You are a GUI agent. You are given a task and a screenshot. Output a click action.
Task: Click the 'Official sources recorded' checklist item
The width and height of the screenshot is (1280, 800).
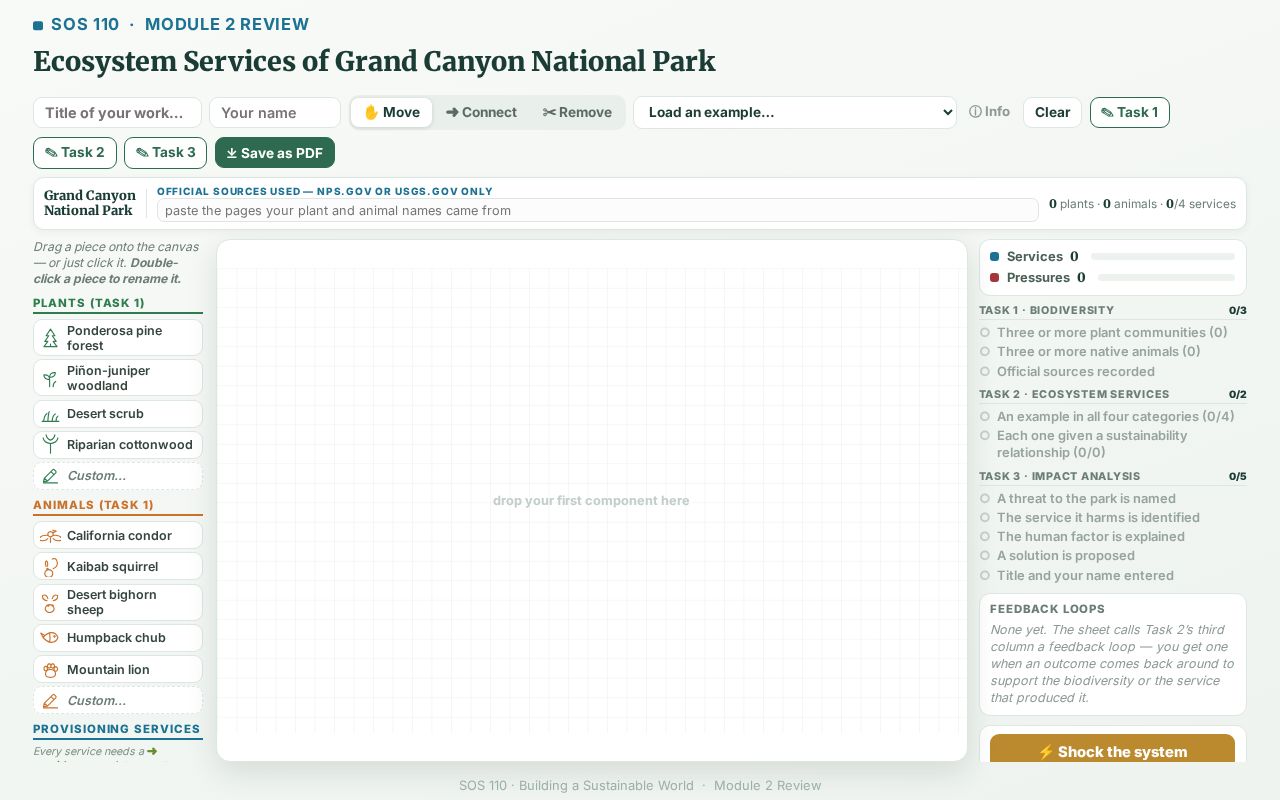pyautogui.click(x=1112, y=372)
